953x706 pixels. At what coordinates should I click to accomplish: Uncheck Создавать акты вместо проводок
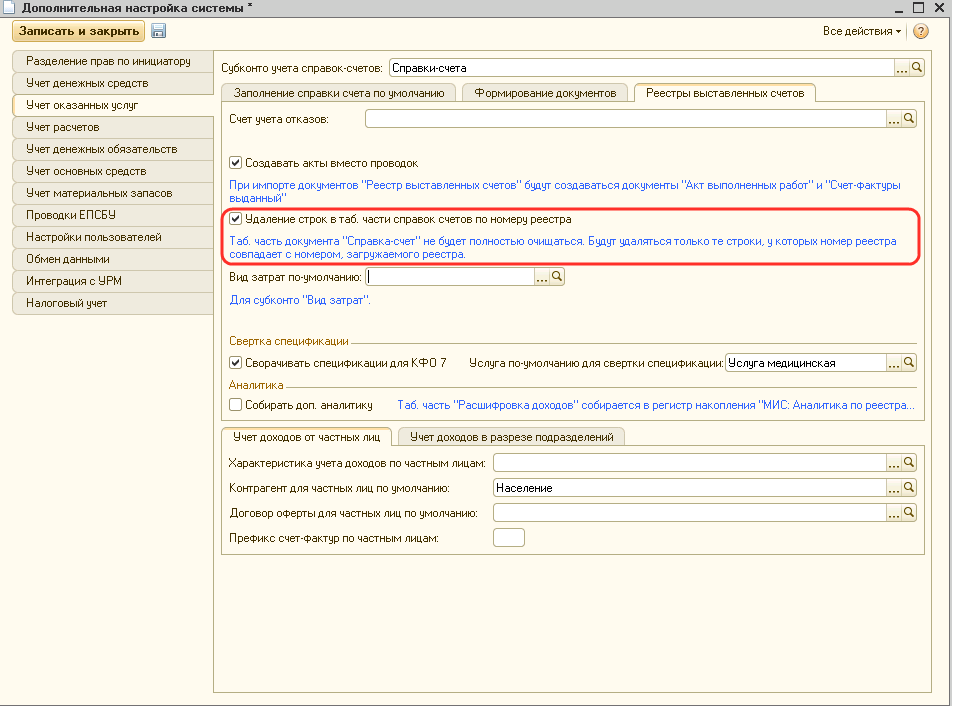236,163
